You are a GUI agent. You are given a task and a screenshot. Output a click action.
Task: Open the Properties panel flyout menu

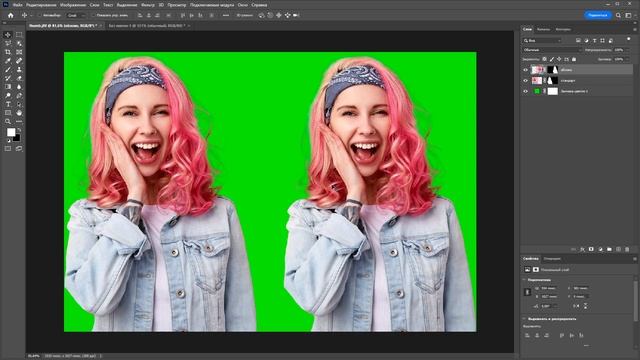pyautogui.click(x=635, y=259)
